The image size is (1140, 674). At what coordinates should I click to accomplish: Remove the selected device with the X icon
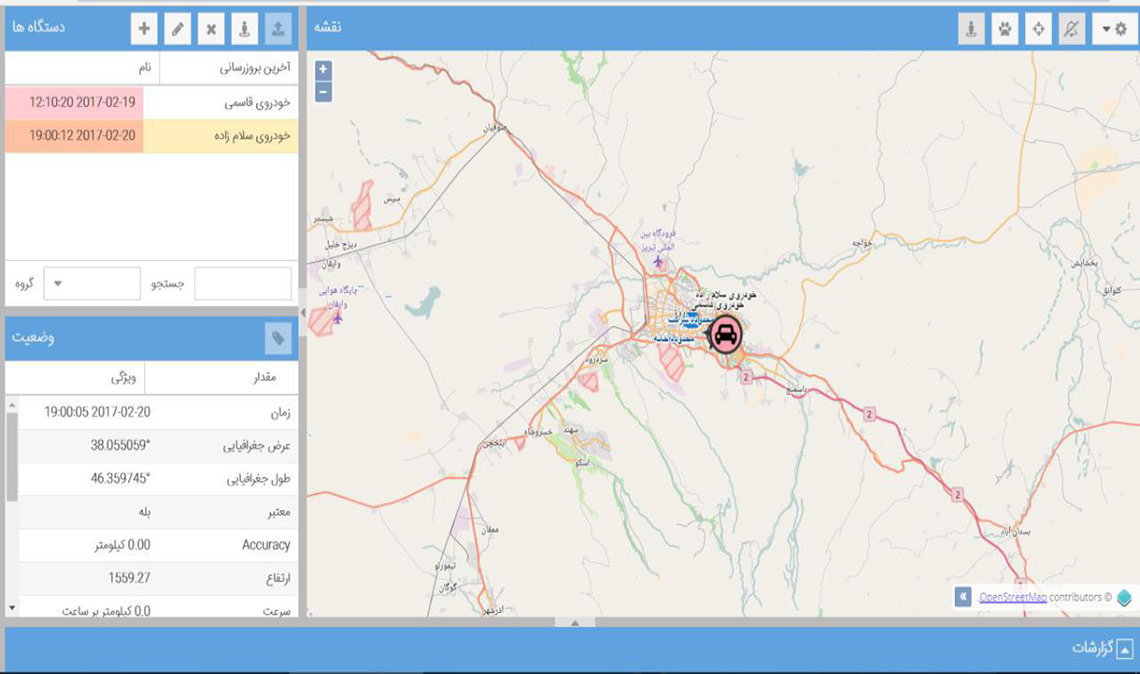click(211, 28)
